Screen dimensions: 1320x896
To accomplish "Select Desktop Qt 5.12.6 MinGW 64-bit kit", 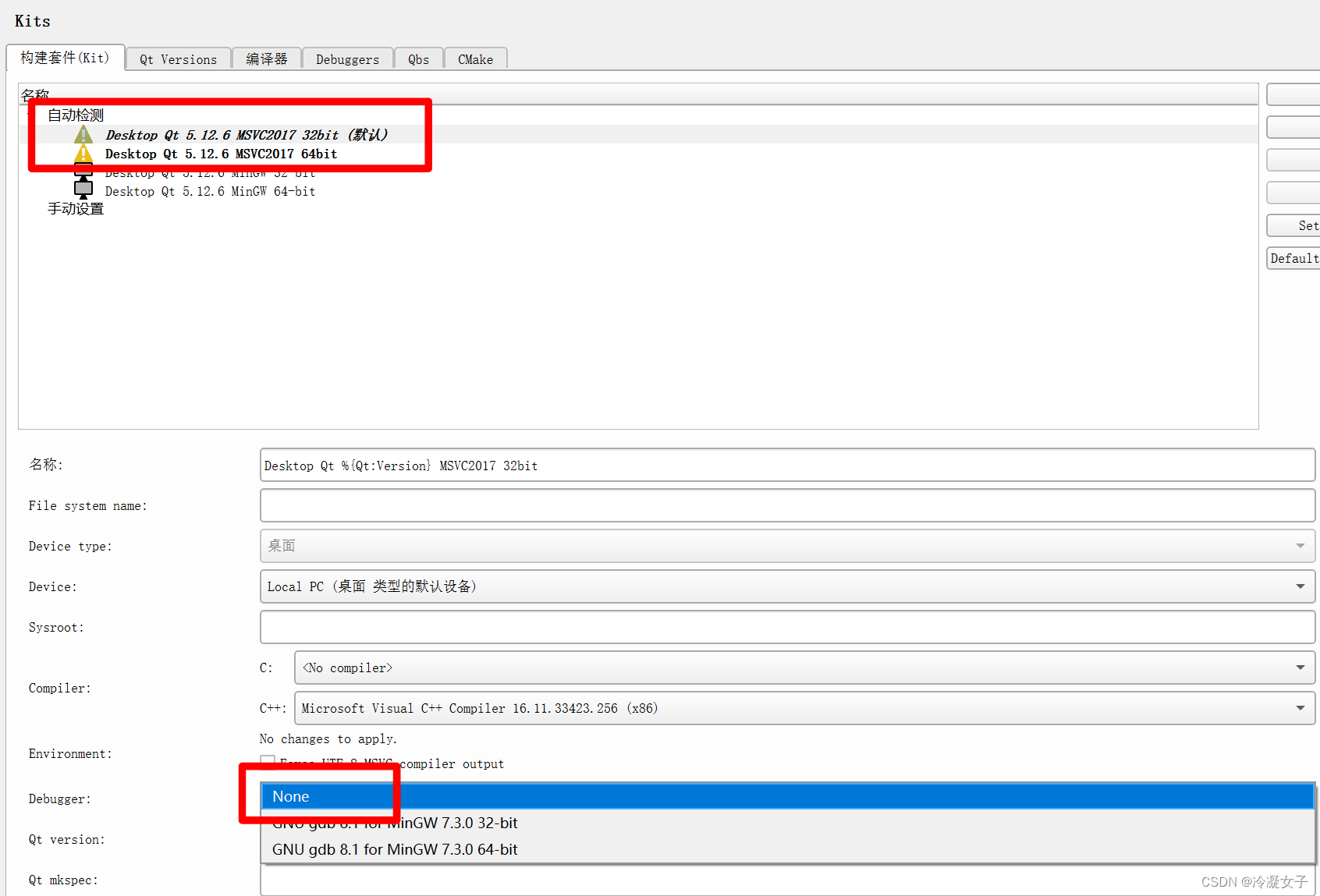I will pos(211,191).
